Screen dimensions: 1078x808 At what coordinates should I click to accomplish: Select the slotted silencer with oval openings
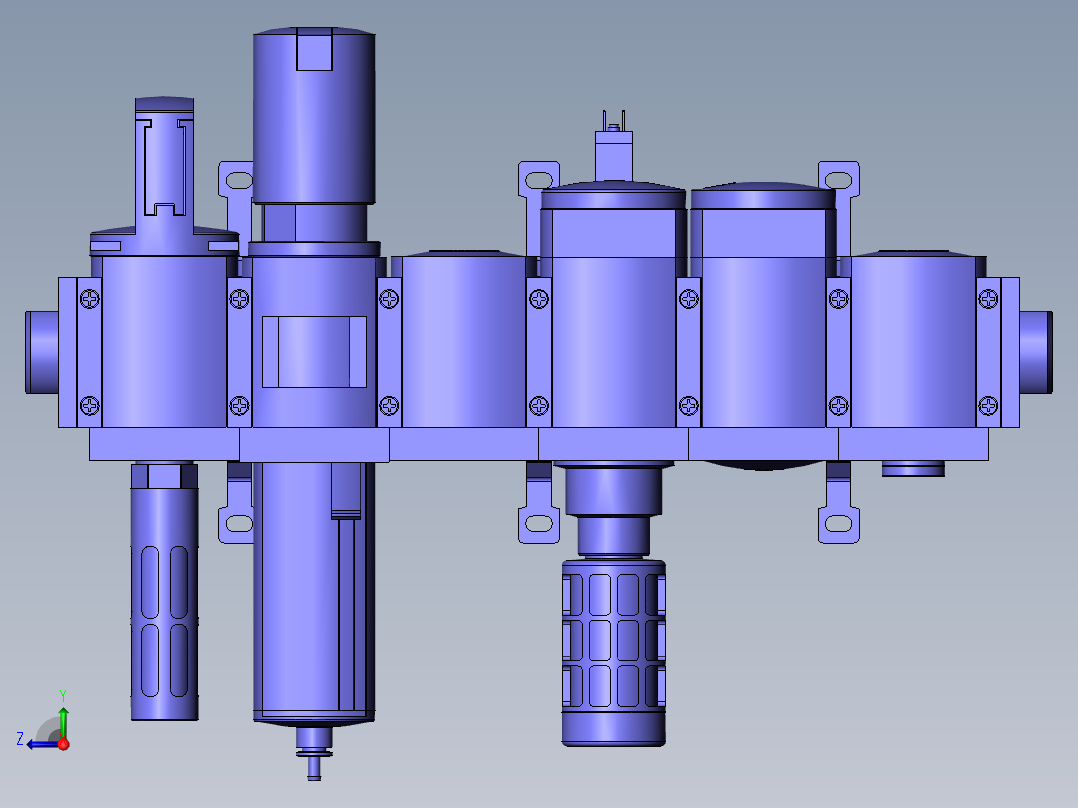tap(164, 592)
